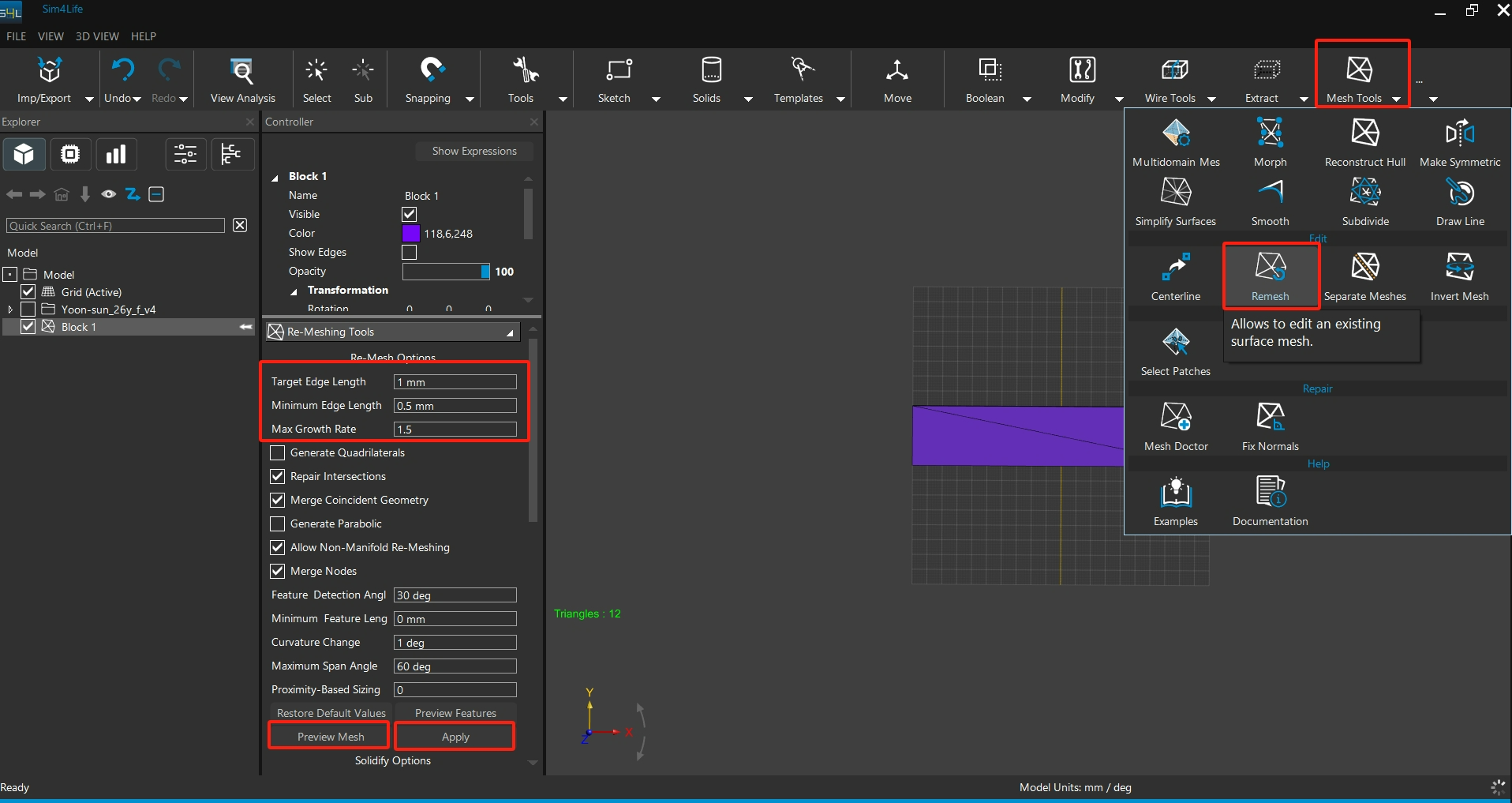The width and height of the screenshot is (1512, 803).
Task: Select the Fix Normals tool
Action: 1270,418
